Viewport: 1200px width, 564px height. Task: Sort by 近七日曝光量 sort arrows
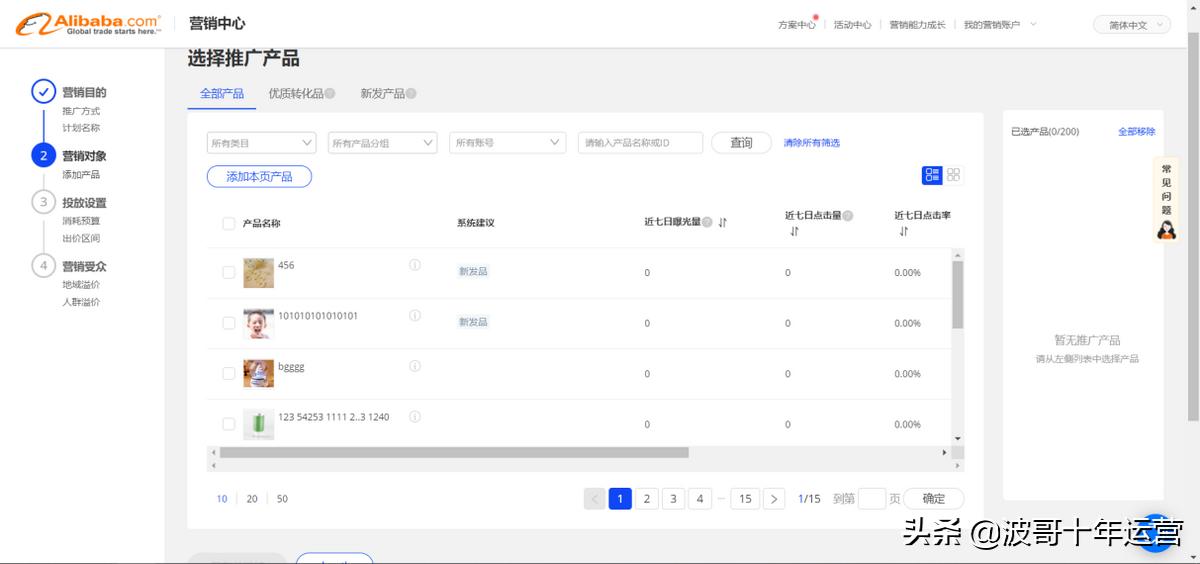pos(722,222)
